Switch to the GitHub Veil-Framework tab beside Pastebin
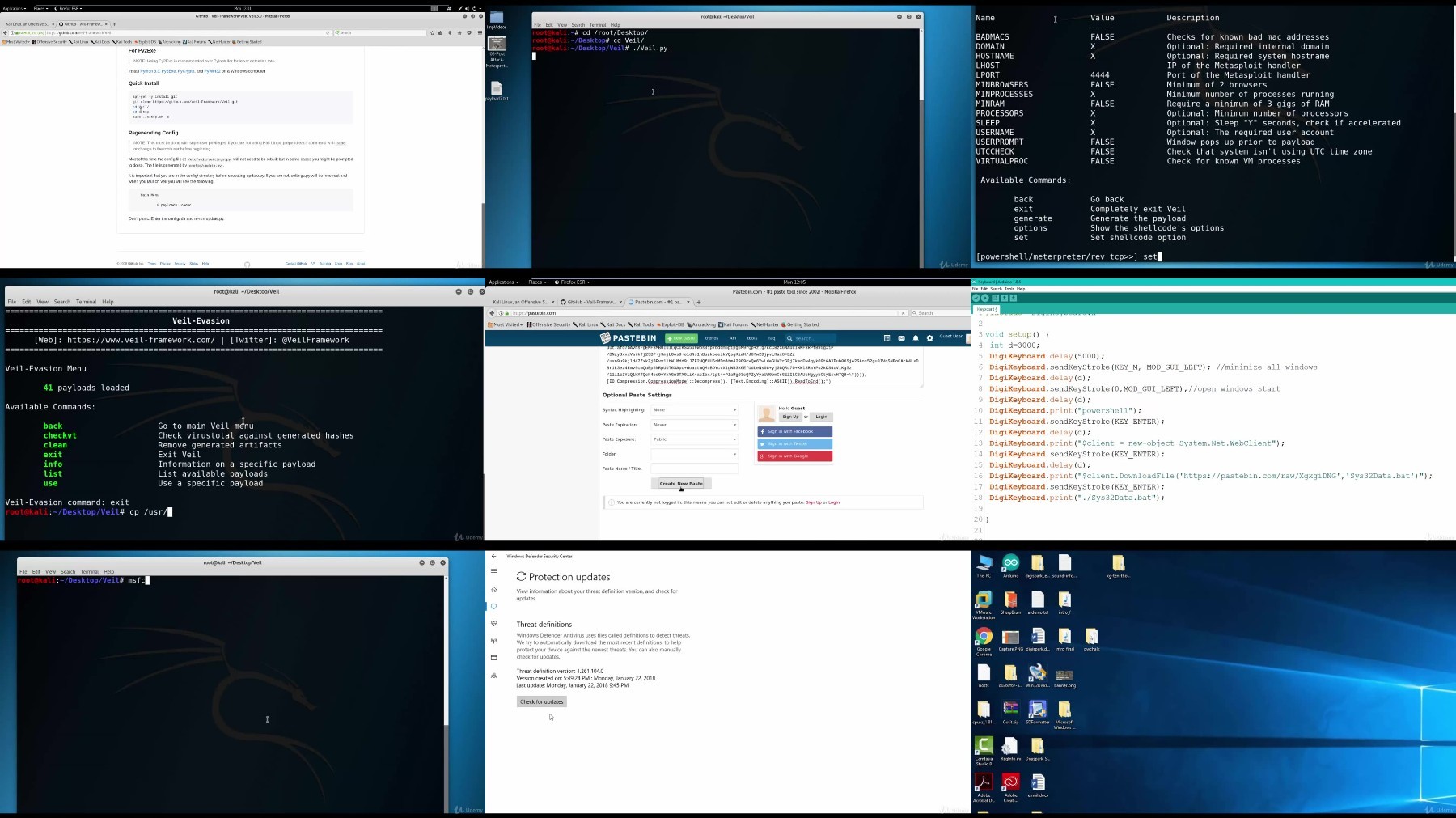Viewport: 1456px width, 818px height. (x=591, y=302)
